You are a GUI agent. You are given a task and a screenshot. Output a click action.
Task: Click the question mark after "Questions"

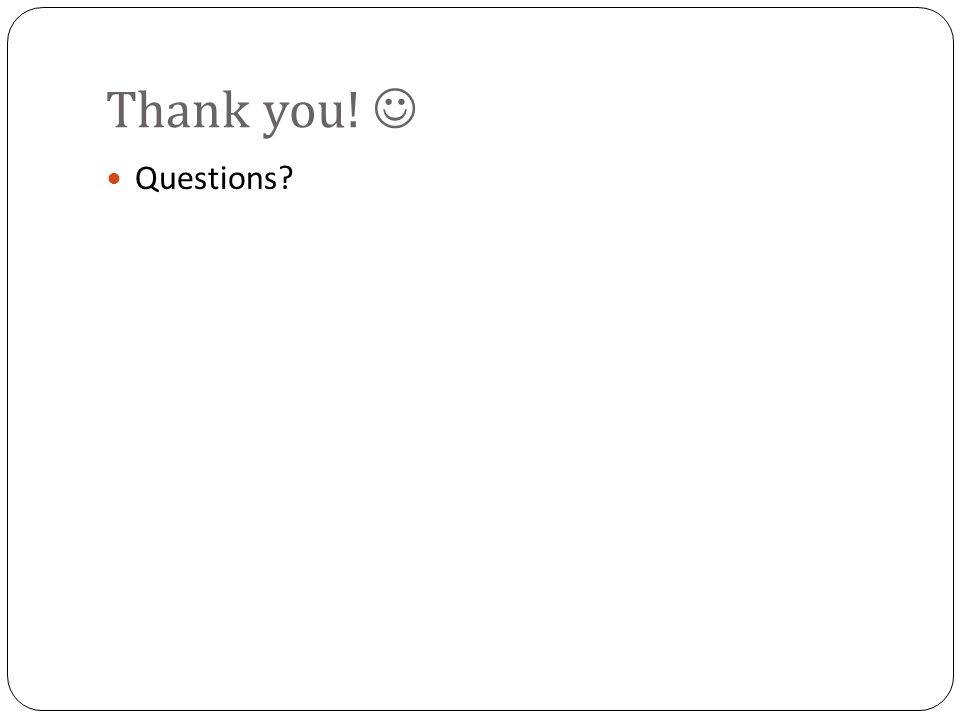[286, 178]
